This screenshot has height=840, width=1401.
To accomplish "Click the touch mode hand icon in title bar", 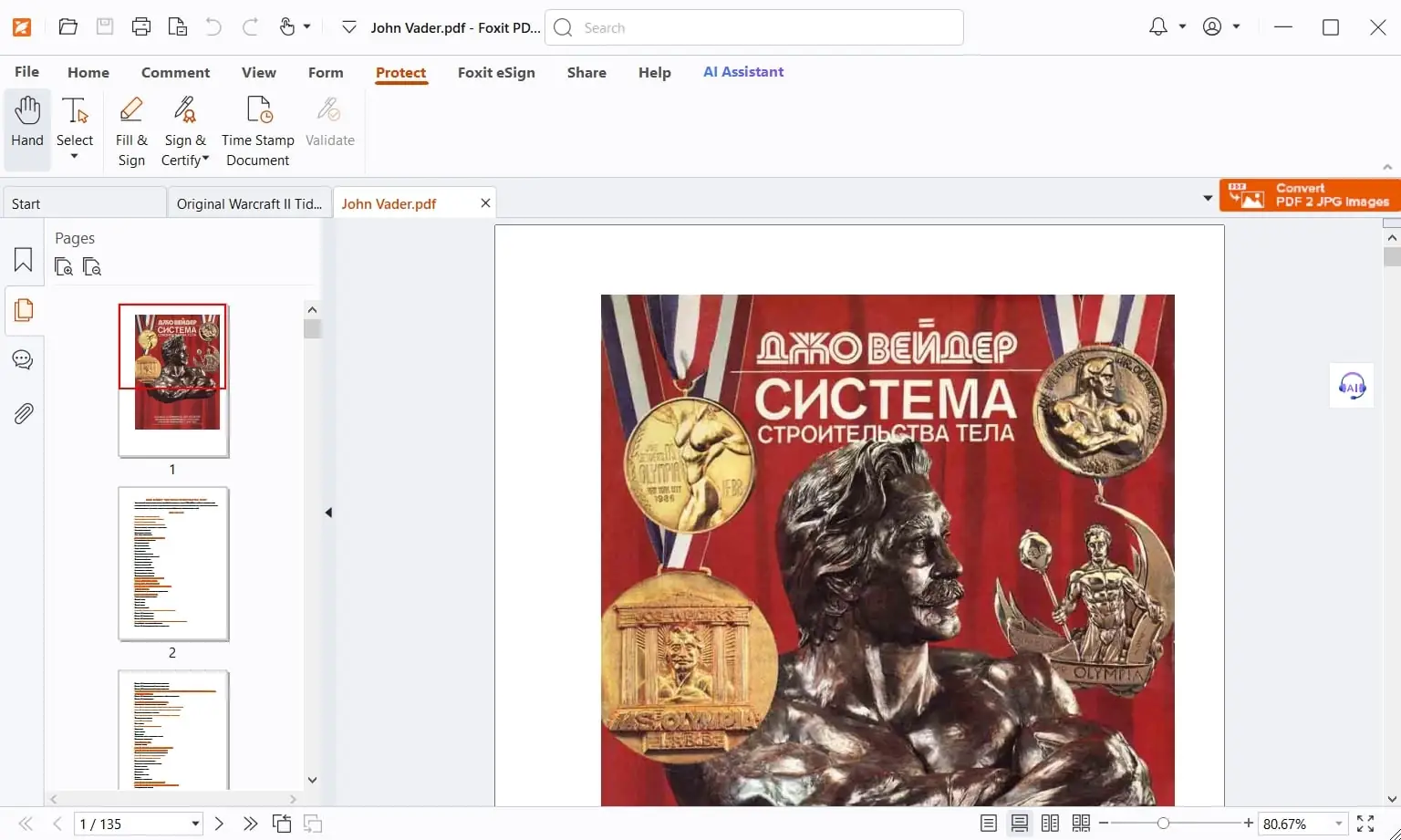I will pyautogui.click(x=287, y=27).
